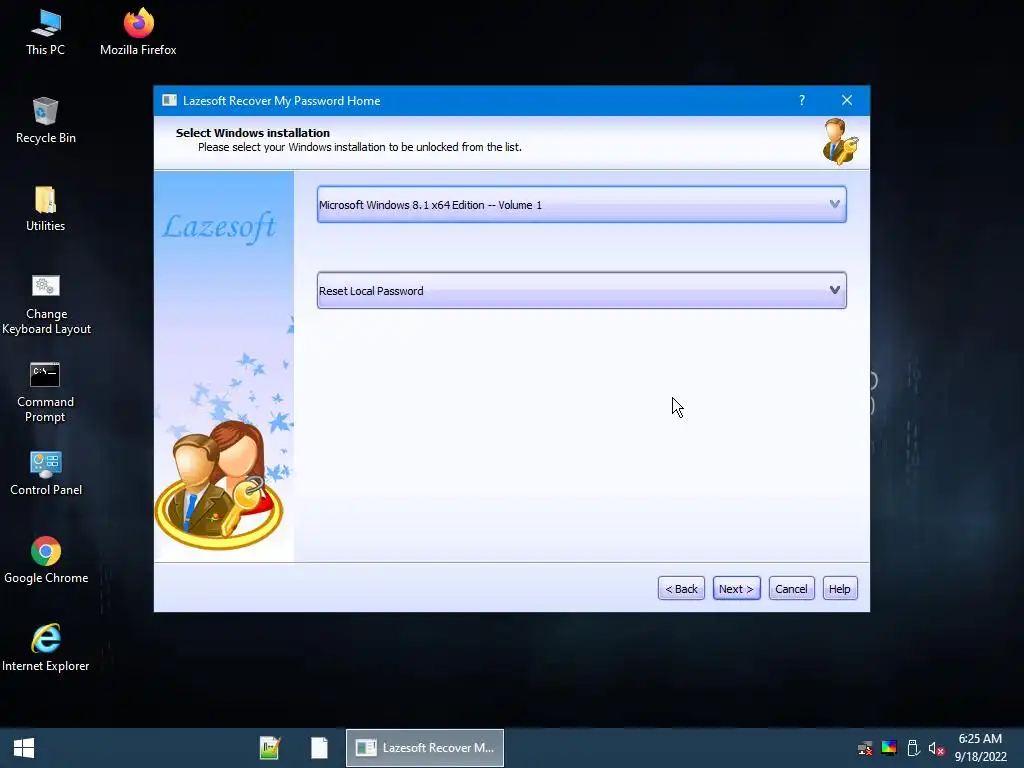This screenshot has height=768, width=1024.
Task: Open the Utilities folder icon
Action: 46,209
